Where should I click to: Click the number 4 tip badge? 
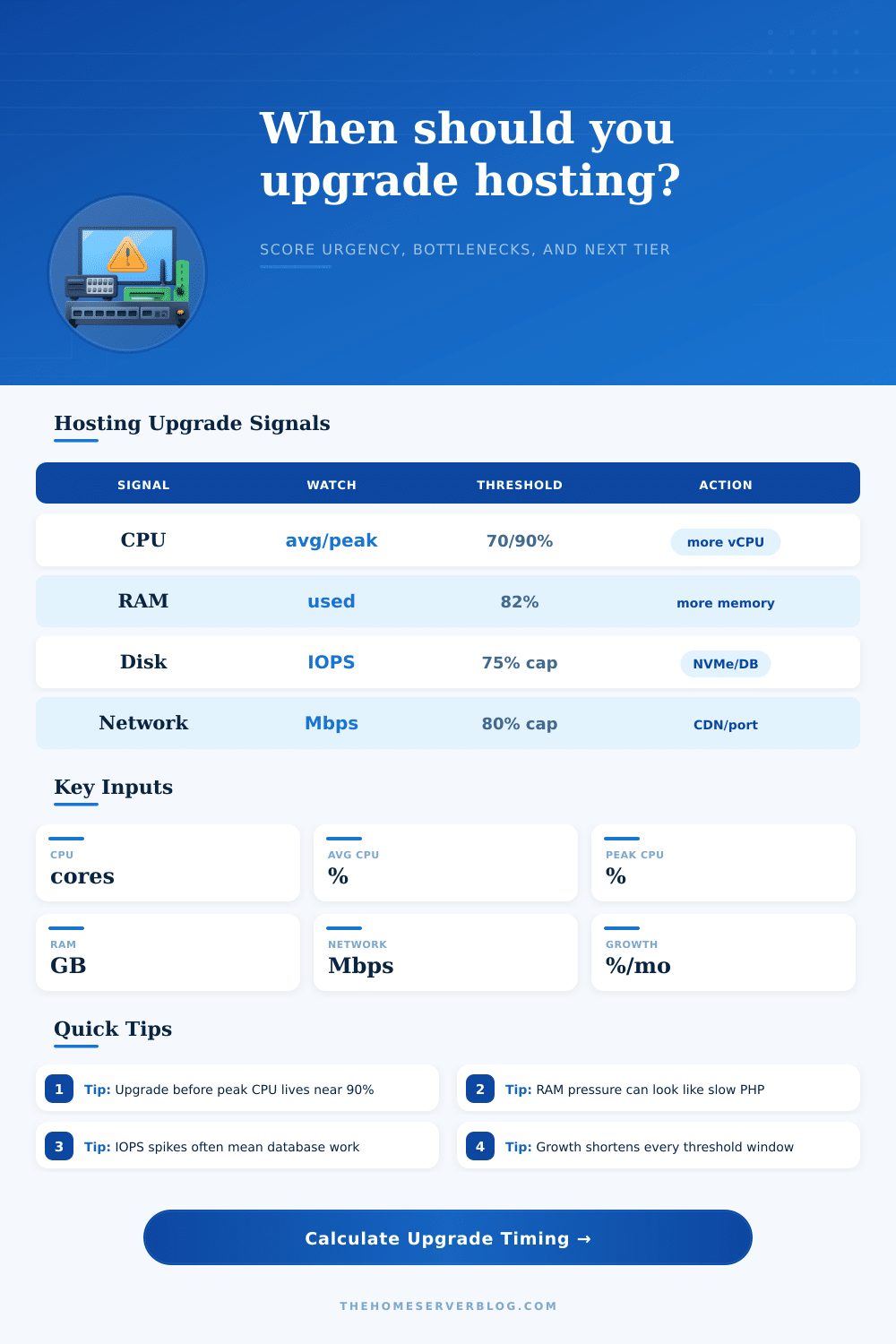point(480,1146)
